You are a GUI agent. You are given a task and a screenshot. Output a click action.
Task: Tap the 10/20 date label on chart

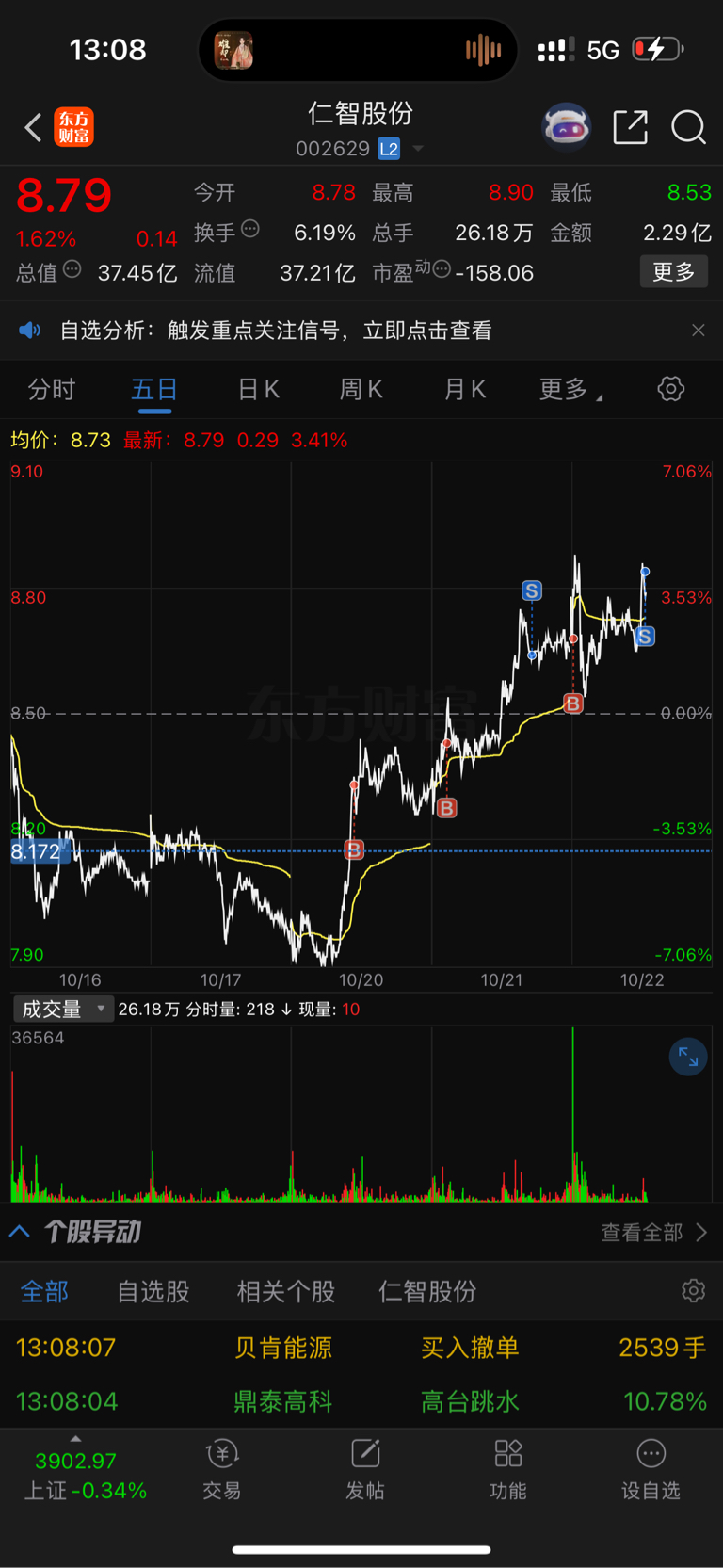[x=361, y=980]
